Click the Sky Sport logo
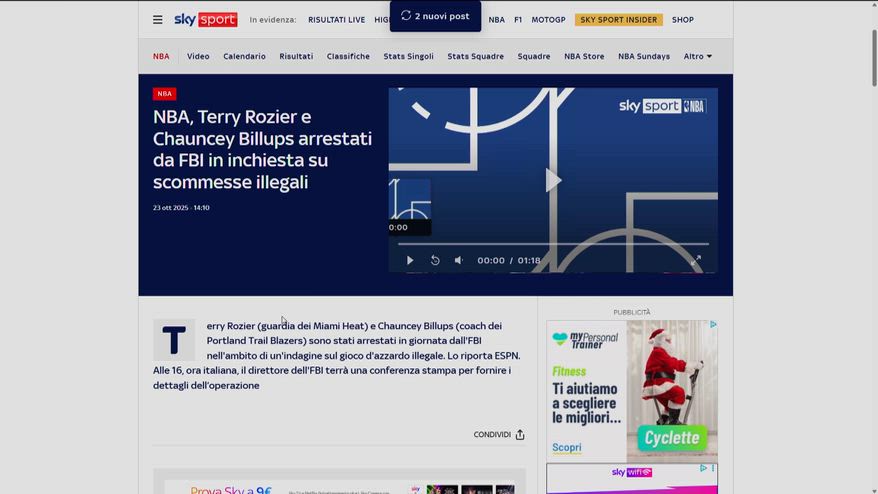Screen dimensions: 878x494 [x=205, y=19]
